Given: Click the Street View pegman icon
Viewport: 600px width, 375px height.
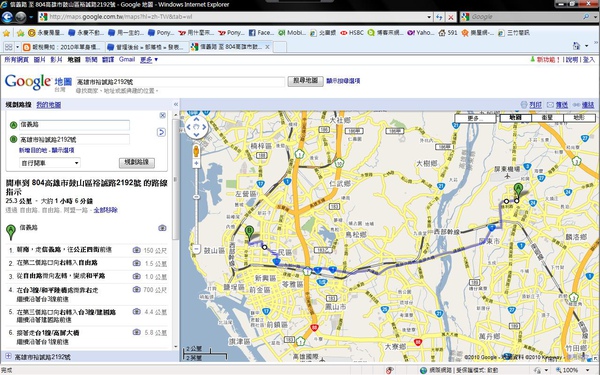Looking at the screenshot, I should click(196, 151).
